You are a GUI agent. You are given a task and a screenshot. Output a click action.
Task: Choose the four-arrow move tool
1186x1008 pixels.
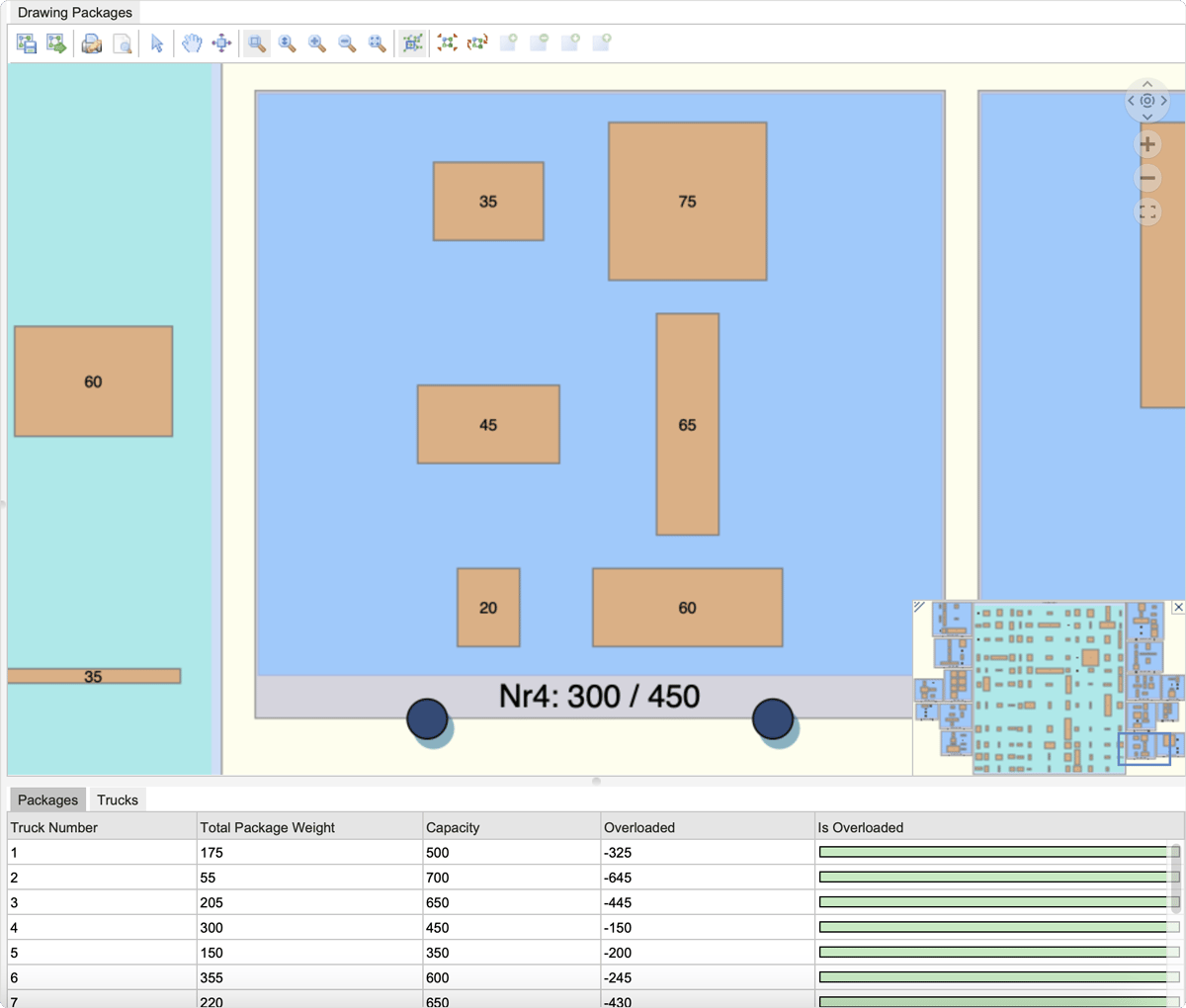[x=222, y=43]
